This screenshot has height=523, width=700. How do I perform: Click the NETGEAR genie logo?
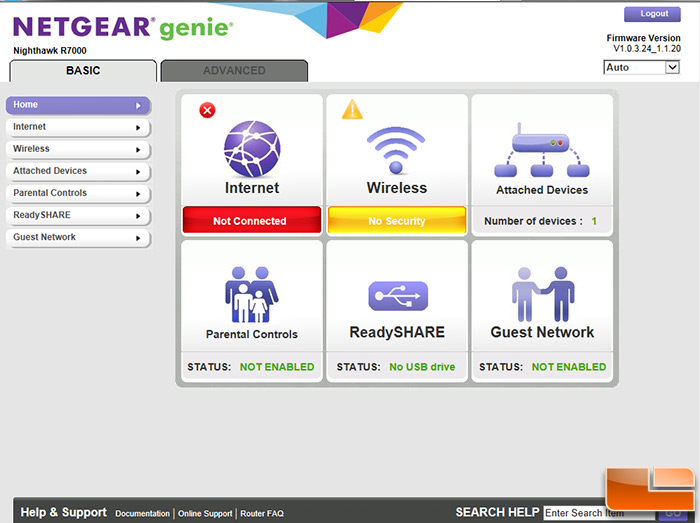pos(123,28)
